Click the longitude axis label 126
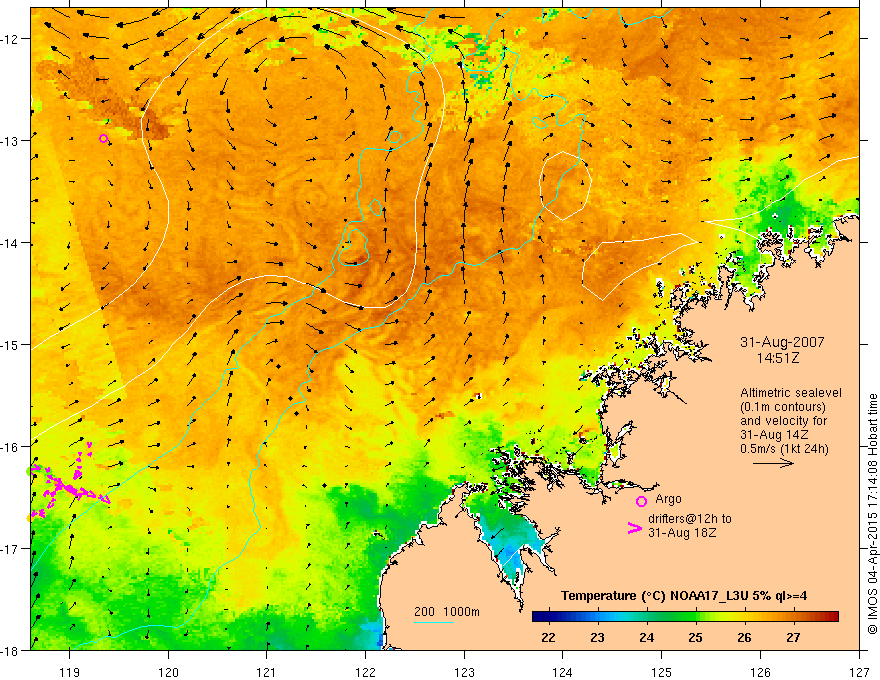The height and width of the screenshot is (680, 880). pyautogui.click(x=760, y=672)
